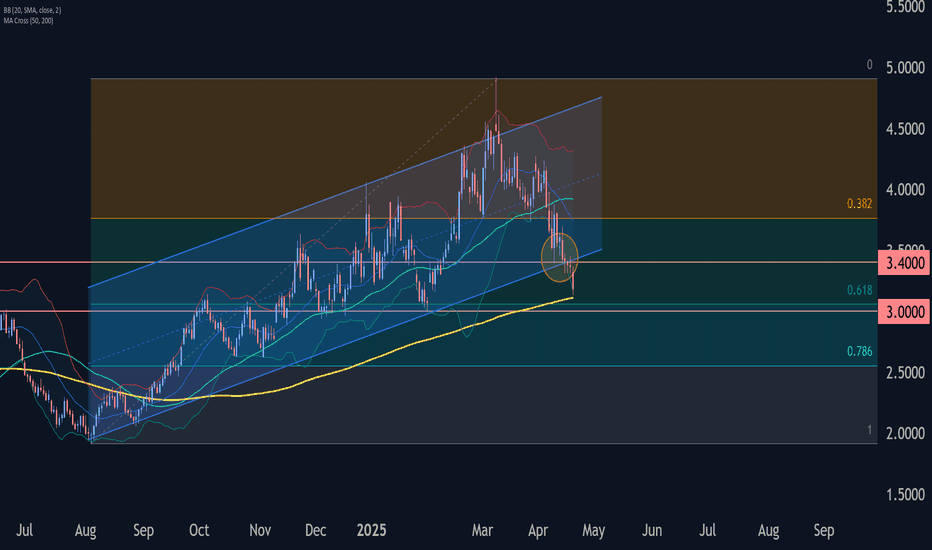Click the 0.618 Fibonacci level label
The image size is (932, 550).
[859, 290]
